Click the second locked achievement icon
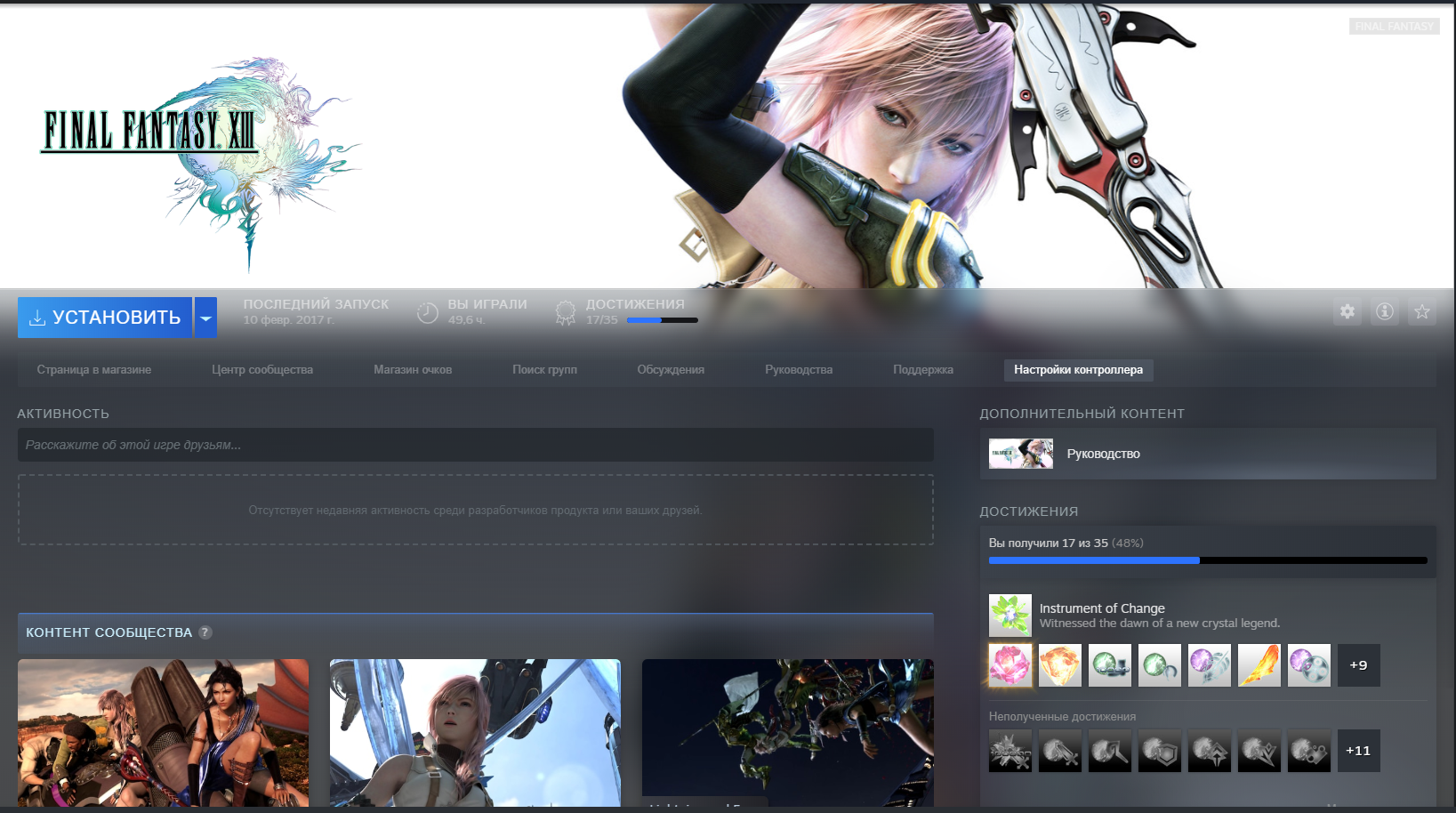Image resolution: width=1456 pixels, height=813 pixels. 1060,751
